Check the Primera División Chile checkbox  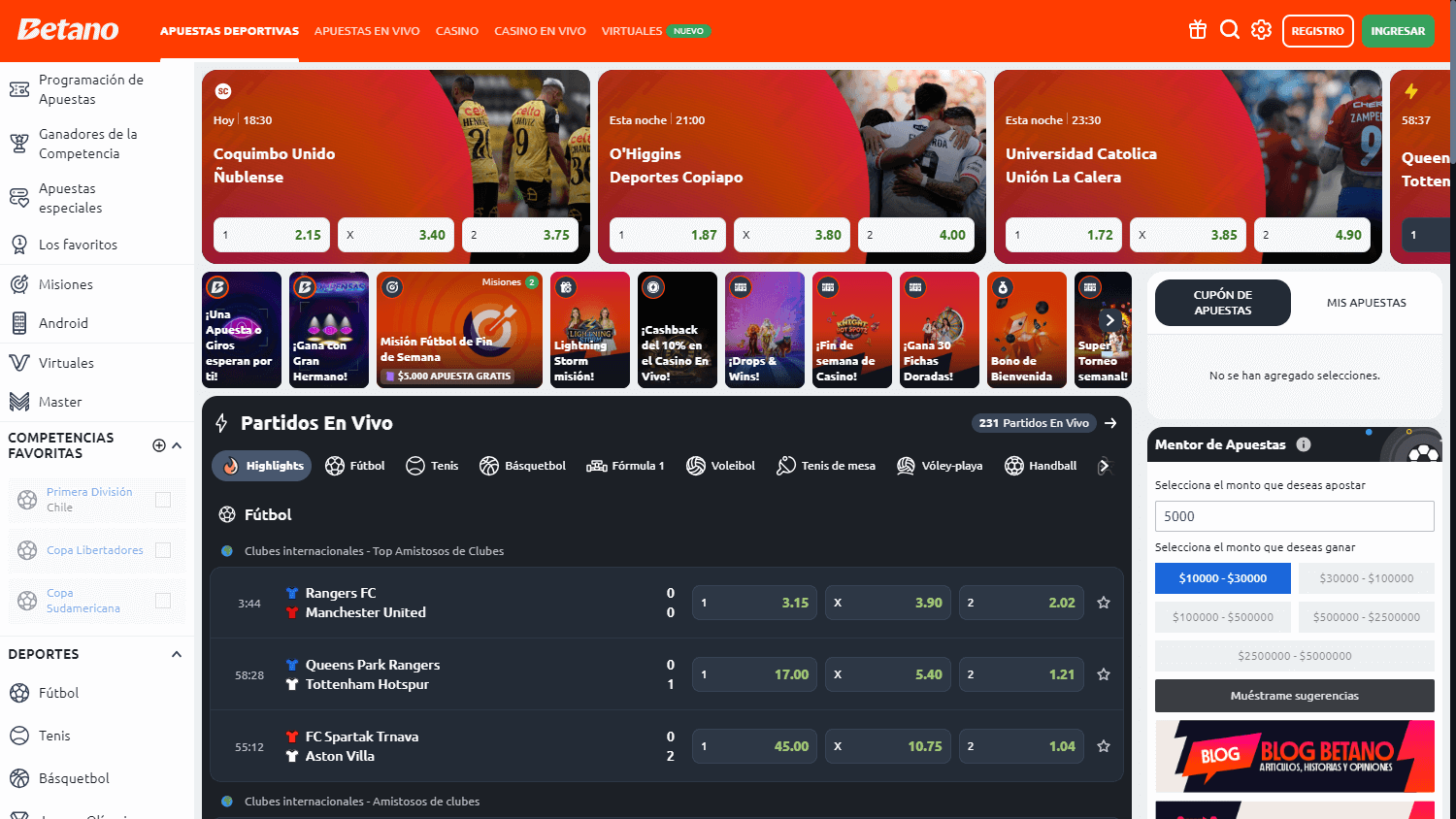[x=163, y=500]
